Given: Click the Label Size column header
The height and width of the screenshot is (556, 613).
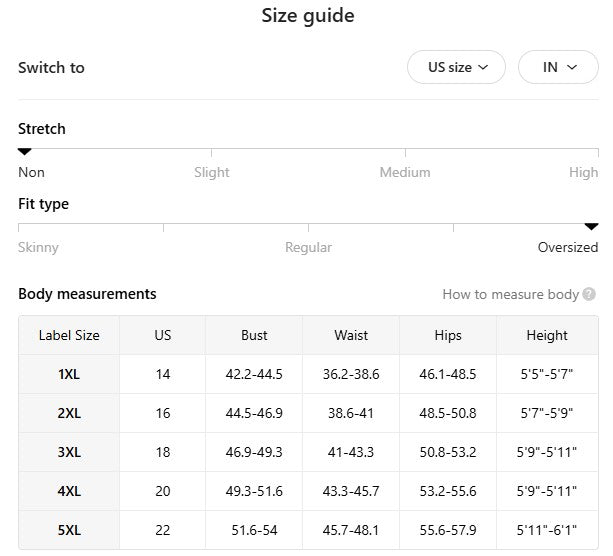Looking at the screenshot, I should [69, 336].
